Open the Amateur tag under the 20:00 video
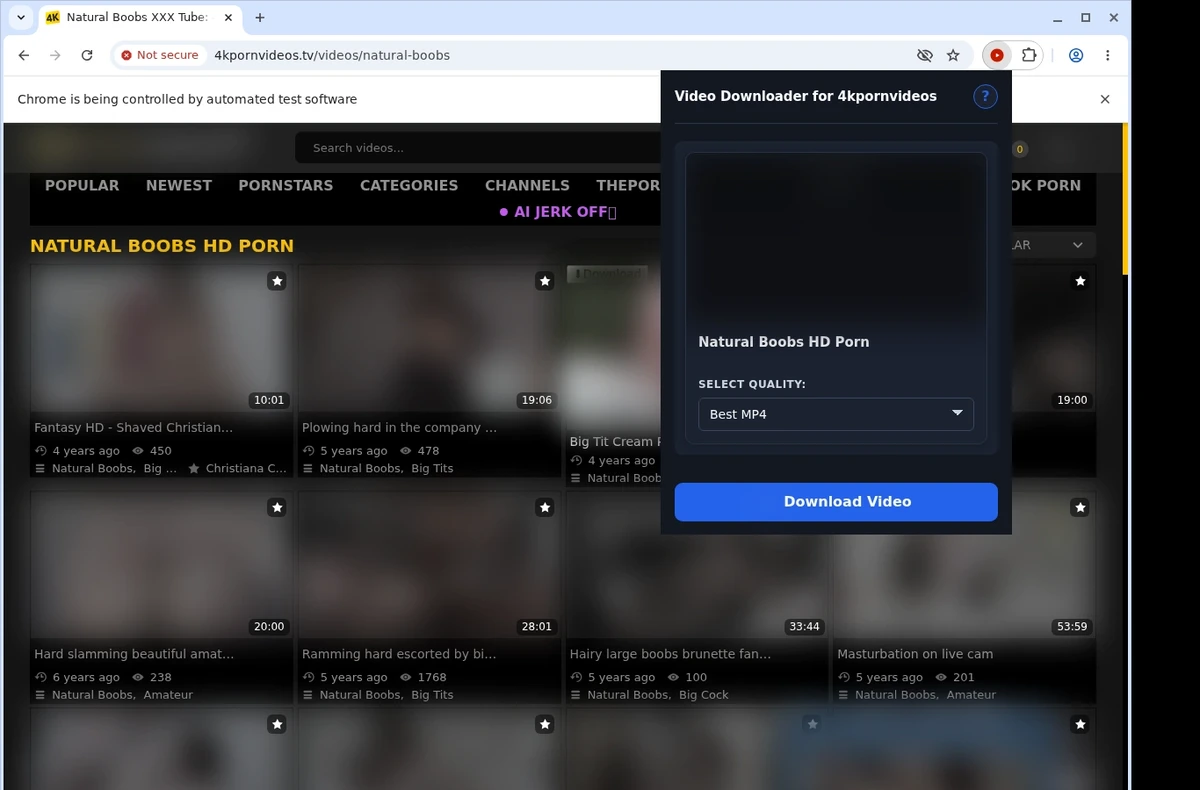 [x=168, y=695]
